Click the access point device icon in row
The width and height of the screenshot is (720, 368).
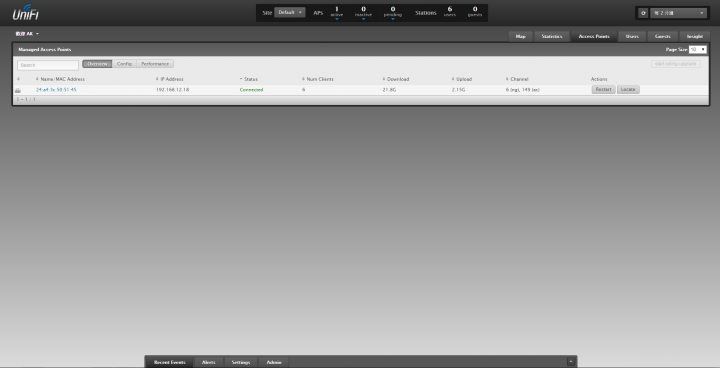pyautogui.click(x=18, y=90)
